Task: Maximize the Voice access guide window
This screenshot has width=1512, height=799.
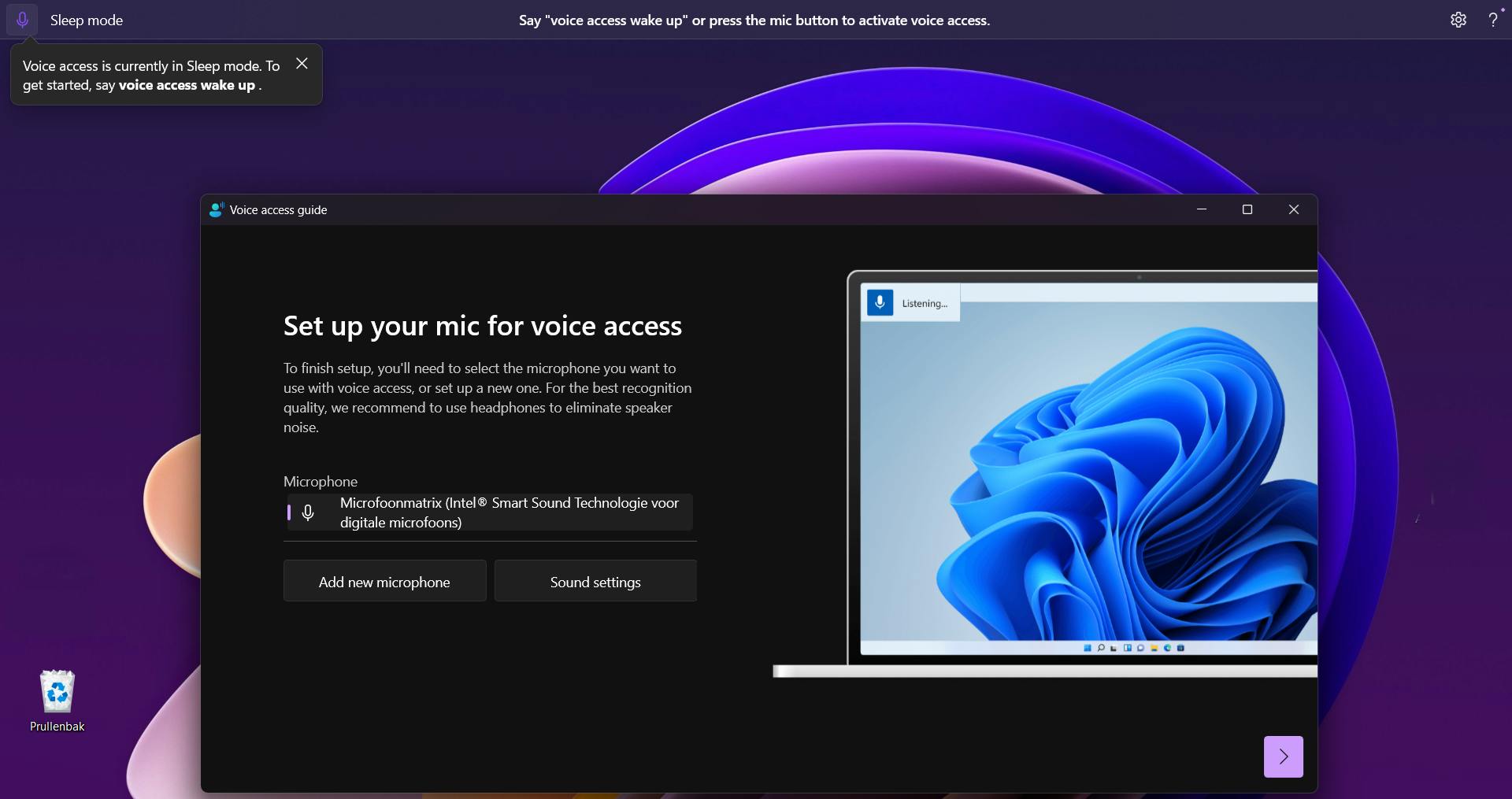Action: 1247,209
